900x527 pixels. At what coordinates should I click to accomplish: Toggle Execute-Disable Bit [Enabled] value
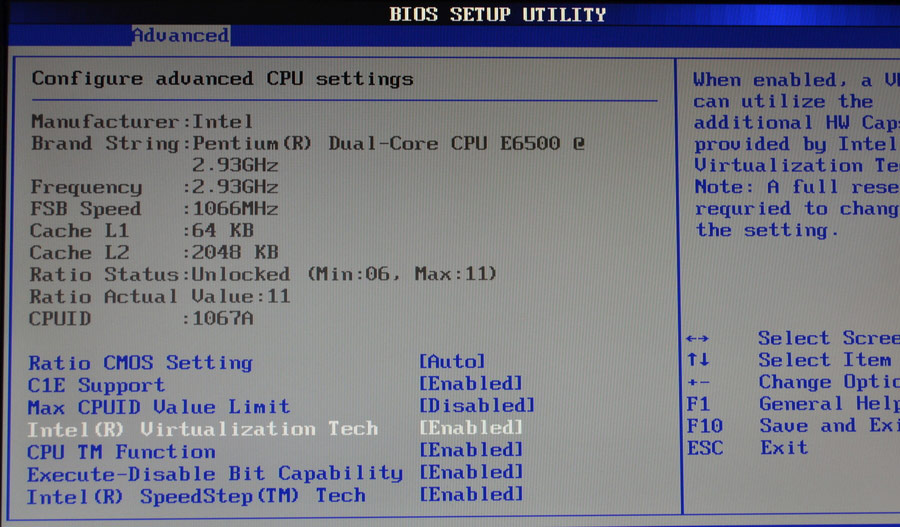coord(471,472)
